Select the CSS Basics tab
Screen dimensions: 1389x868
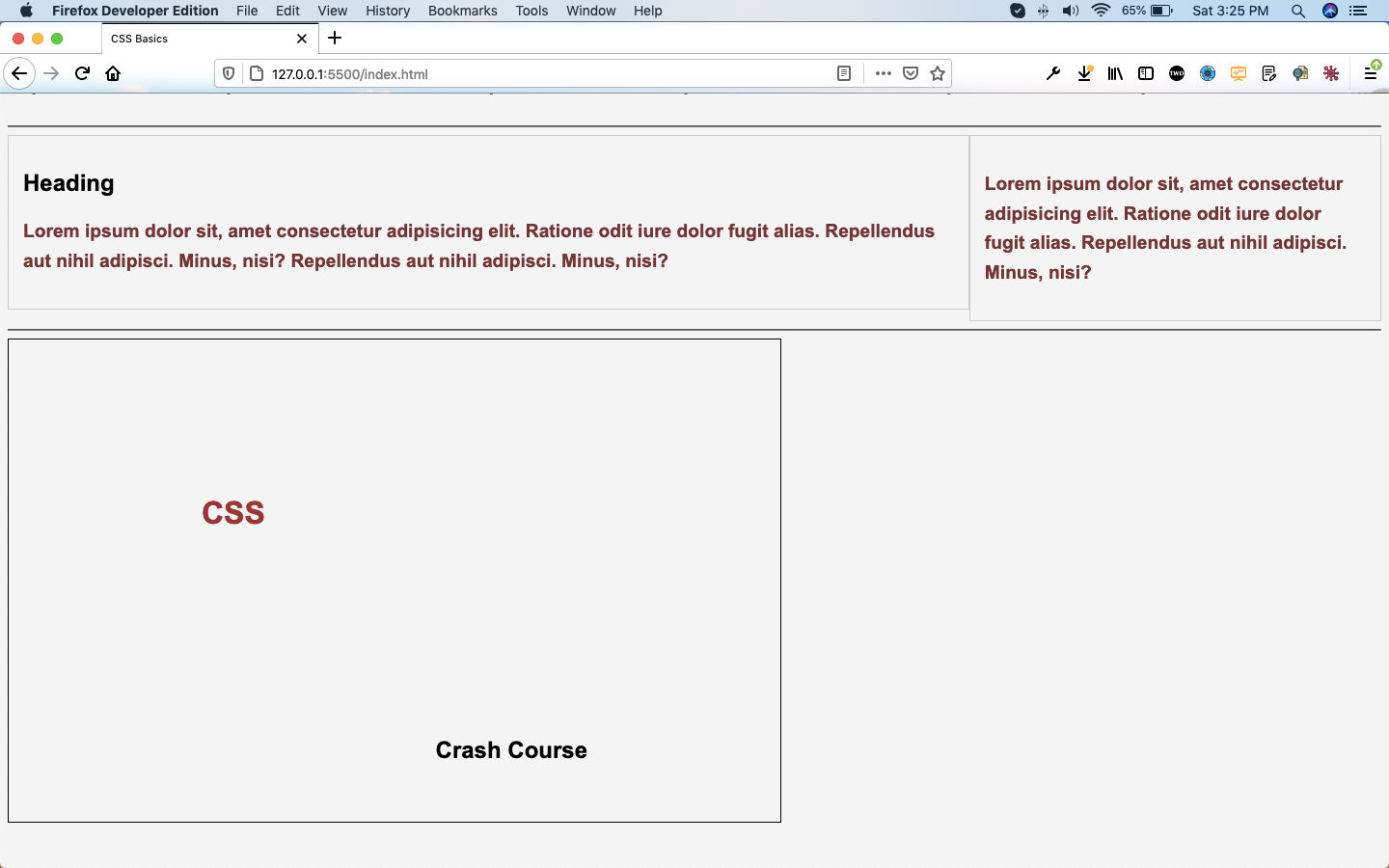[x=209, y=39]
